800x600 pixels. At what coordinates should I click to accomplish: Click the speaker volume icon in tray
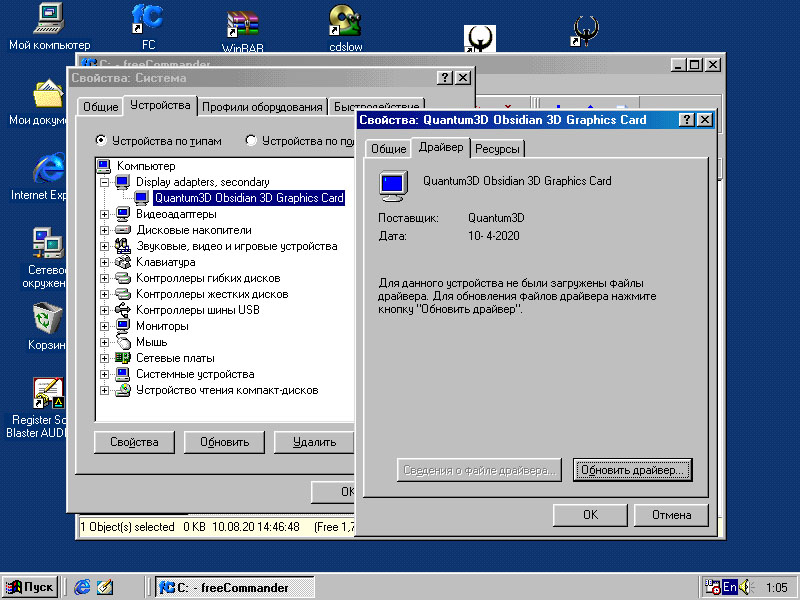(745, 587)
